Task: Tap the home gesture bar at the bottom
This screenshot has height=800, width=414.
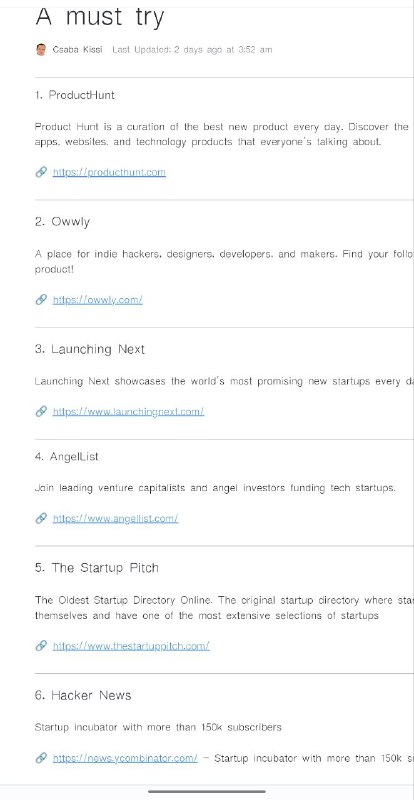Action: (x=207, y=791)
